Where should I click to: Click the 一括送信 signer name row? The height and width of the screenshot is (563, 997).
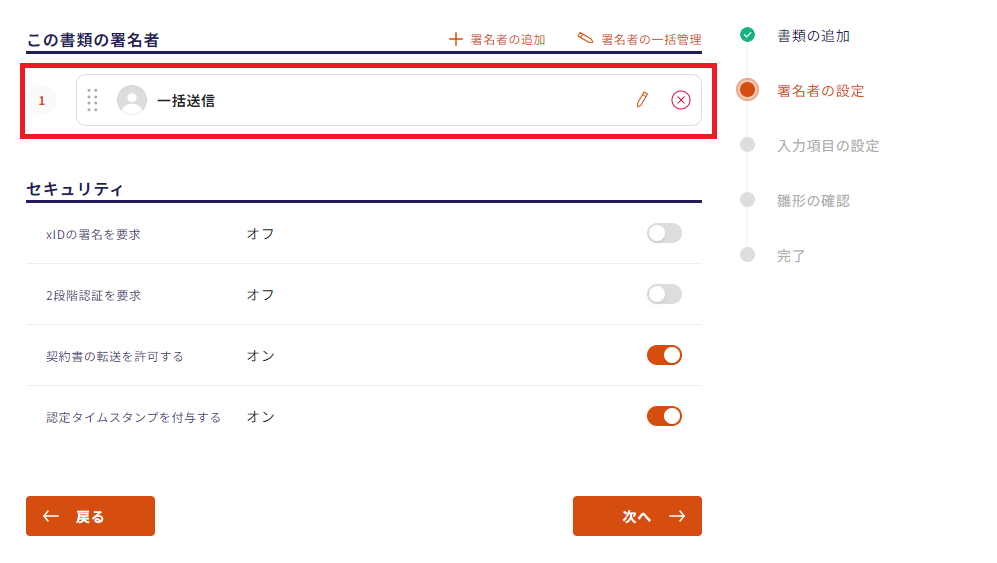point(380,100)
